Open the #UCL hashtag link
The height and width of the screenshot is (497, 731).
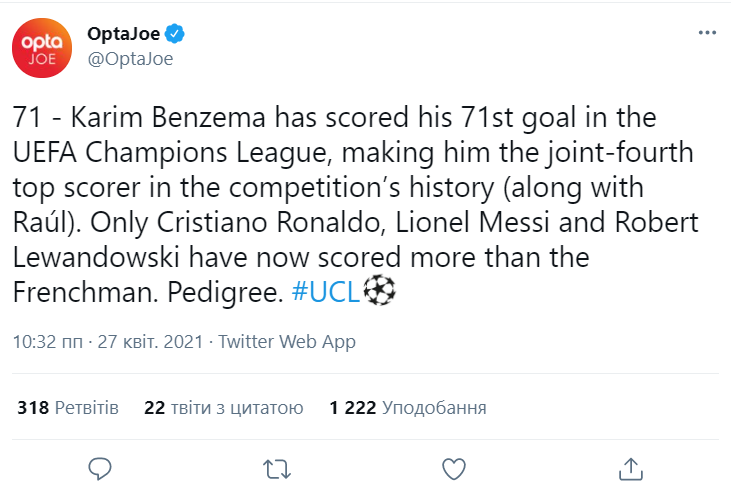point(326,292)
